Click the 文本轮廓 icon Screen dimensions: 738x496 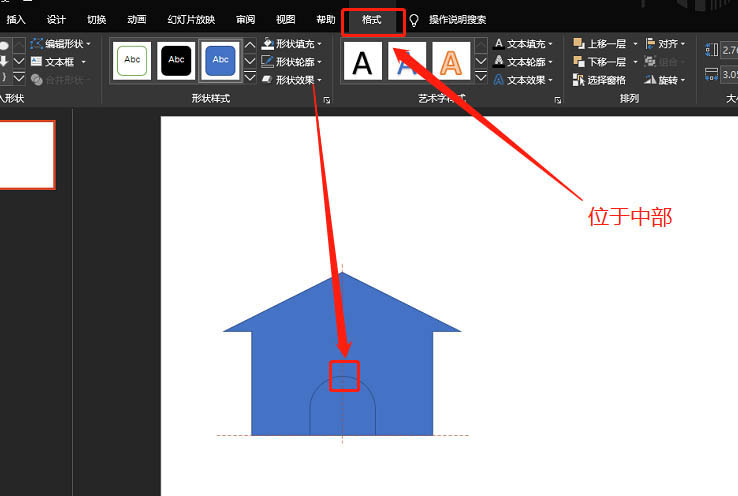click(499, 62)
